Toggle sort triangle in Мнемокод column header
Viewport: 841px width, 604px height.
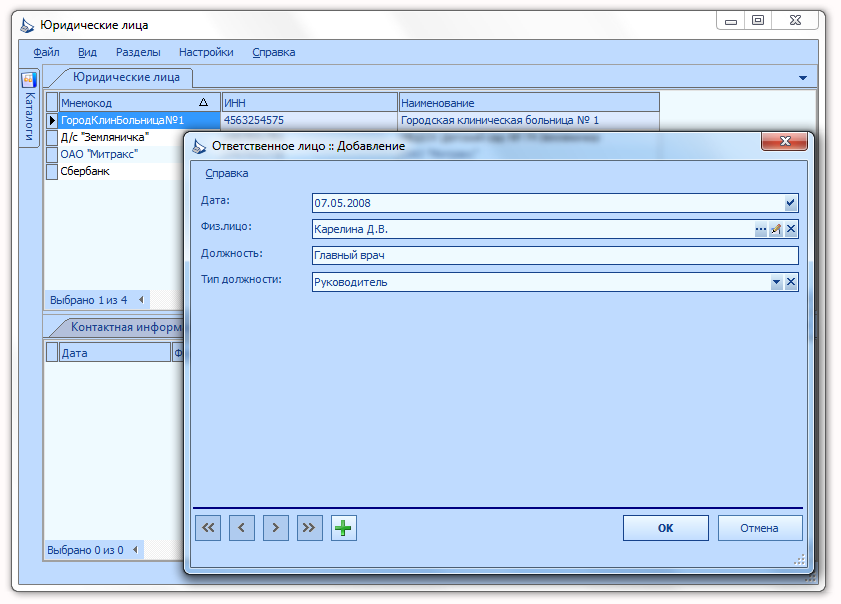[x=203, y=102]
